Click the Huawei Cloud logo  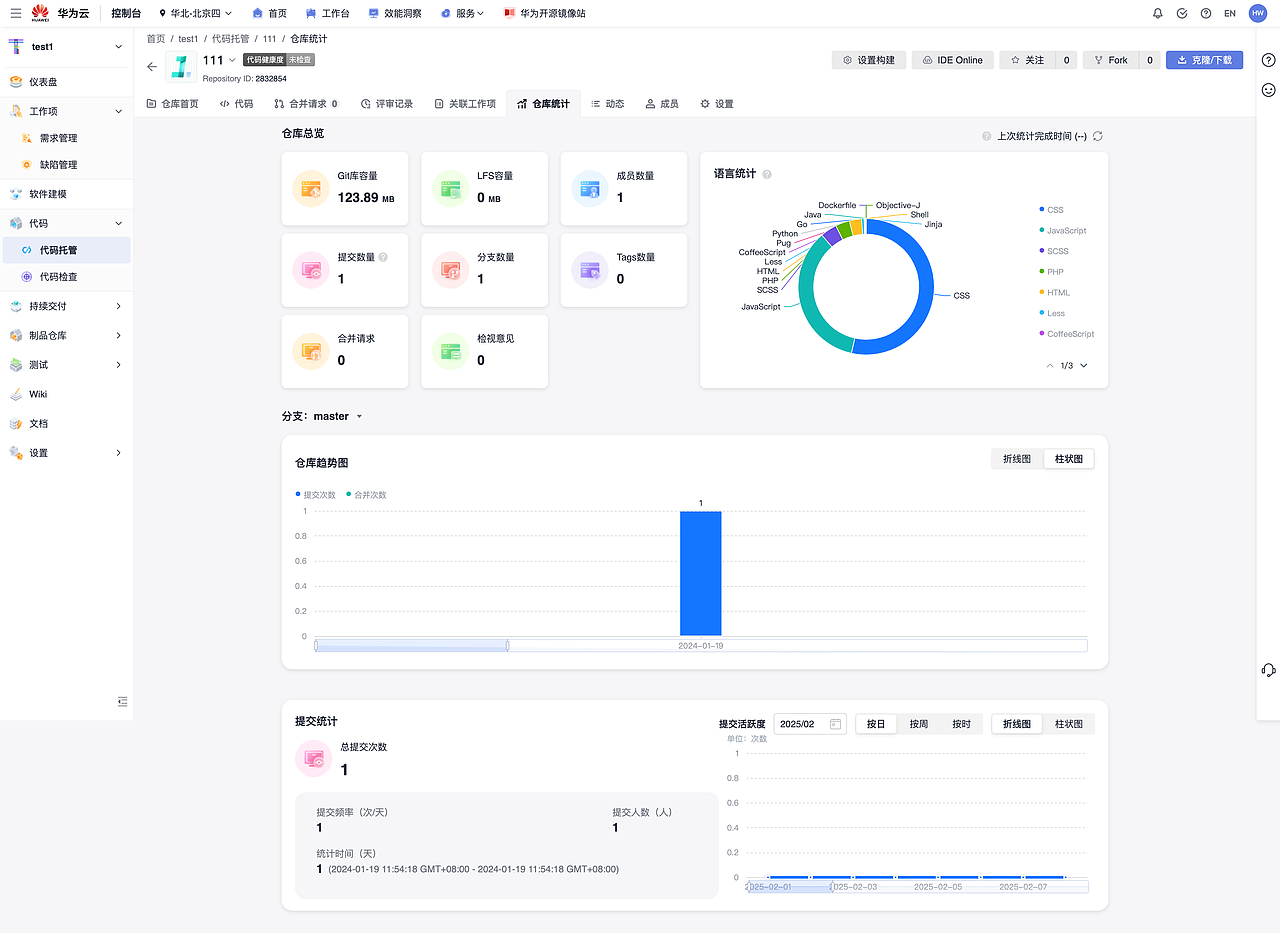click(40, 13)
